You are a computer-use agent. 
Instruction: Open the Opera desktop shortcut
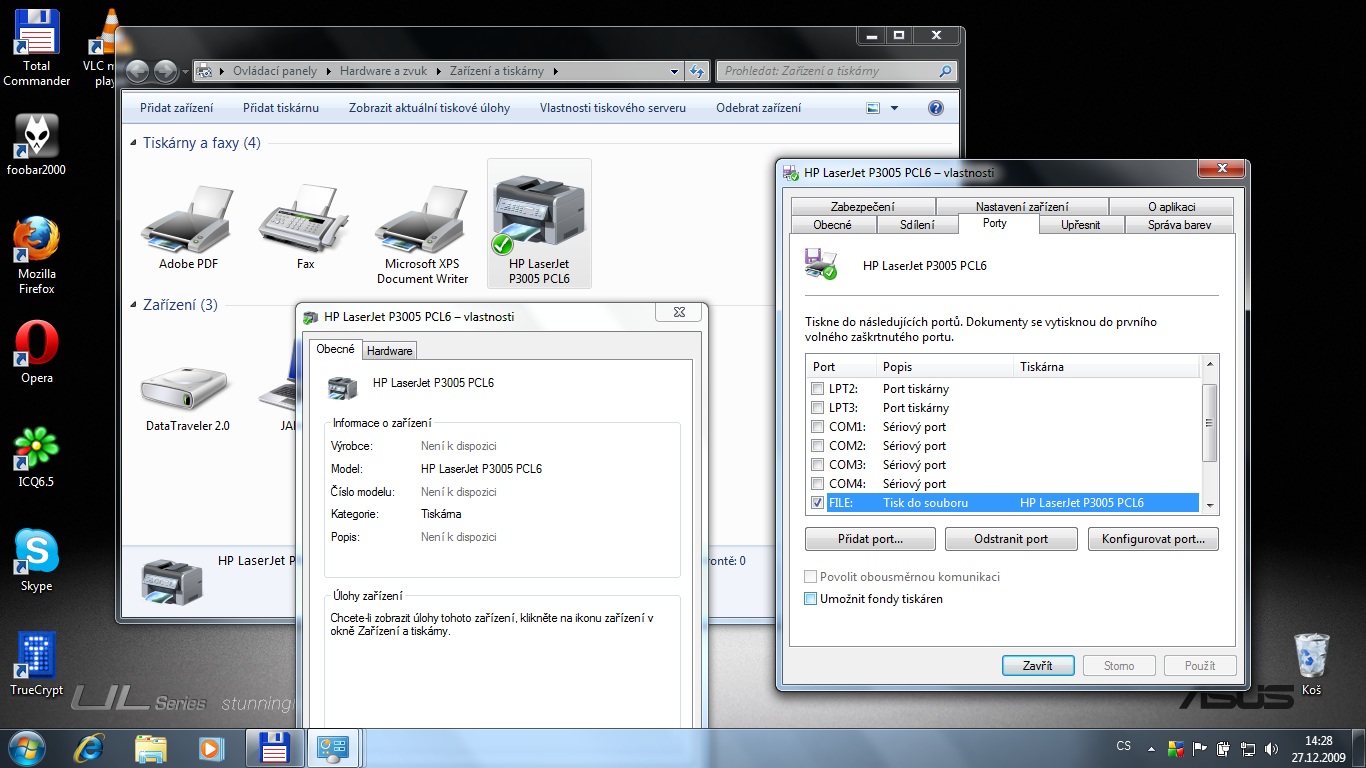[x=37, y=352]
